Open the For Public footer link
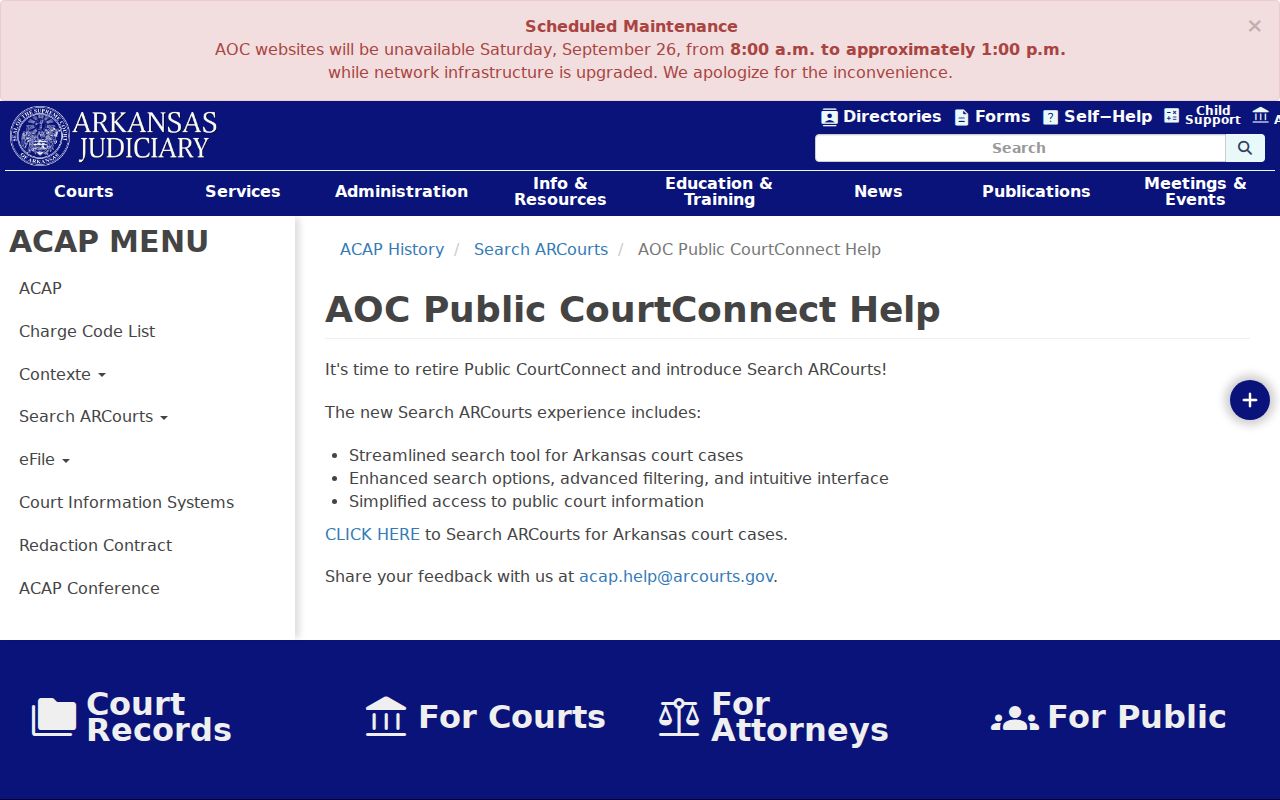 point(1137,717)
